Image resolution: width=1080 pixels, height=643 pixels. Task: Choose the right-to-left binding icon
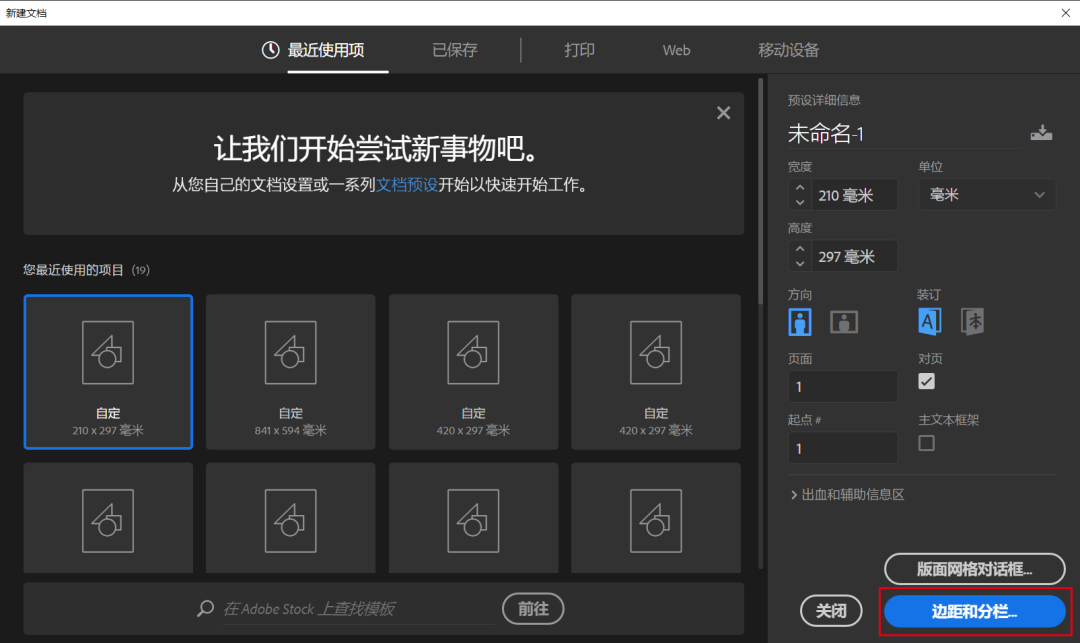coord(971,320)
